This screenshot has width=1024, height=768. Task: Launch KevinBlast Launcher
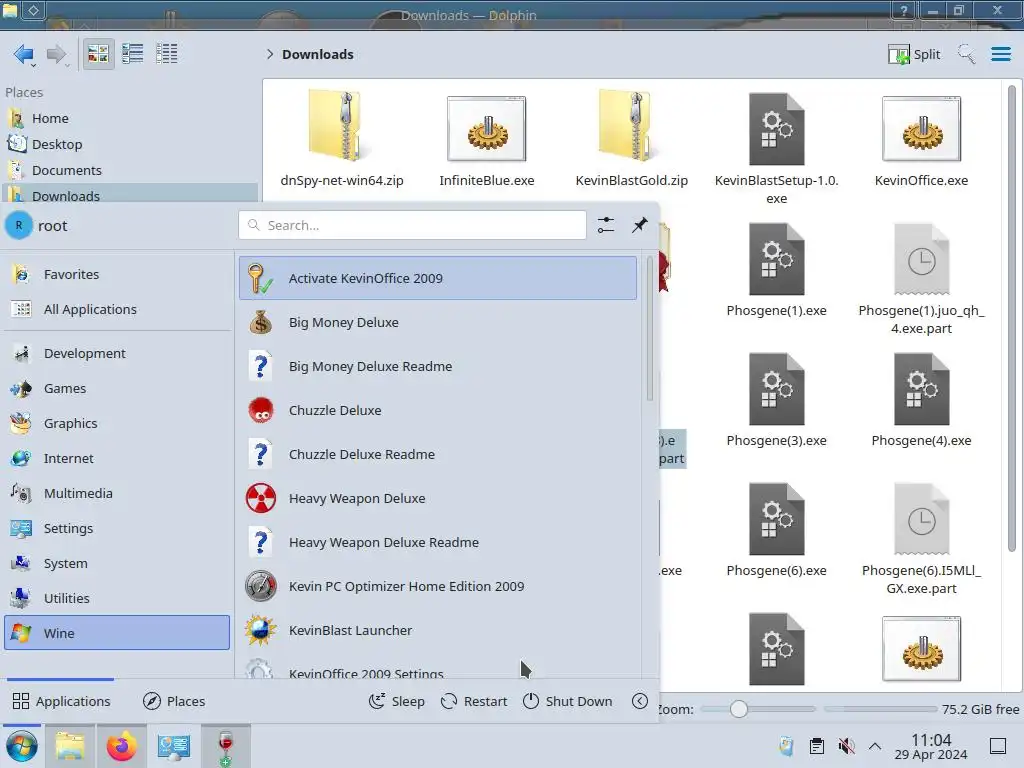coord(438,630)
